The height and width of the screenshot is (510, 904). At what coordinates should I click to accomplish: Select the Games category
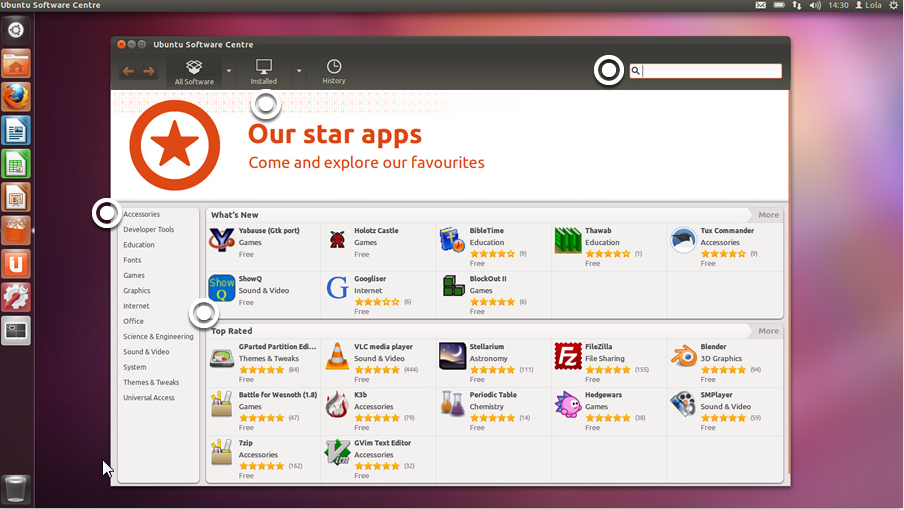[x=134, y=275]
